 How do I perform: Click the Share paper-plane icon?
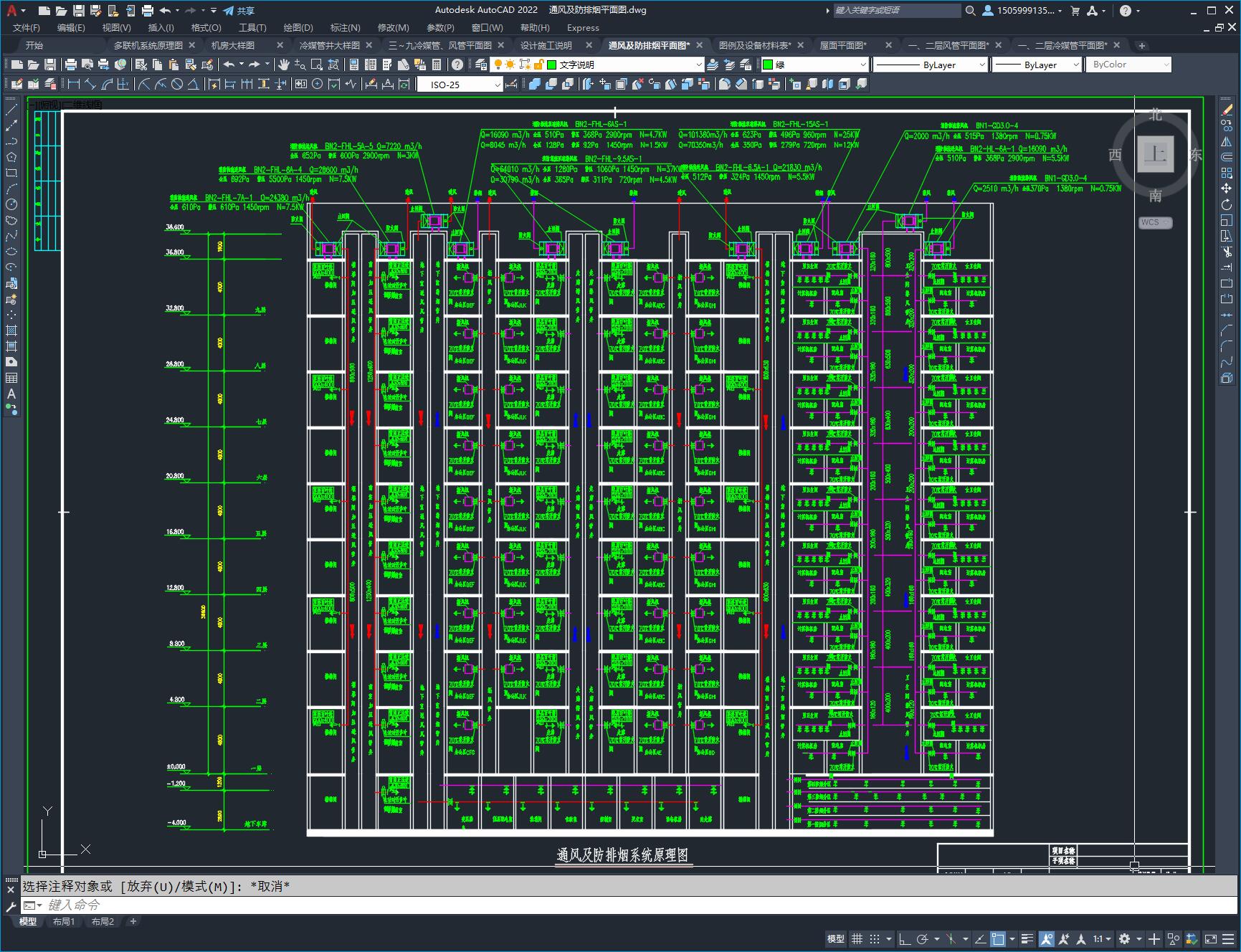coord(228,11)
